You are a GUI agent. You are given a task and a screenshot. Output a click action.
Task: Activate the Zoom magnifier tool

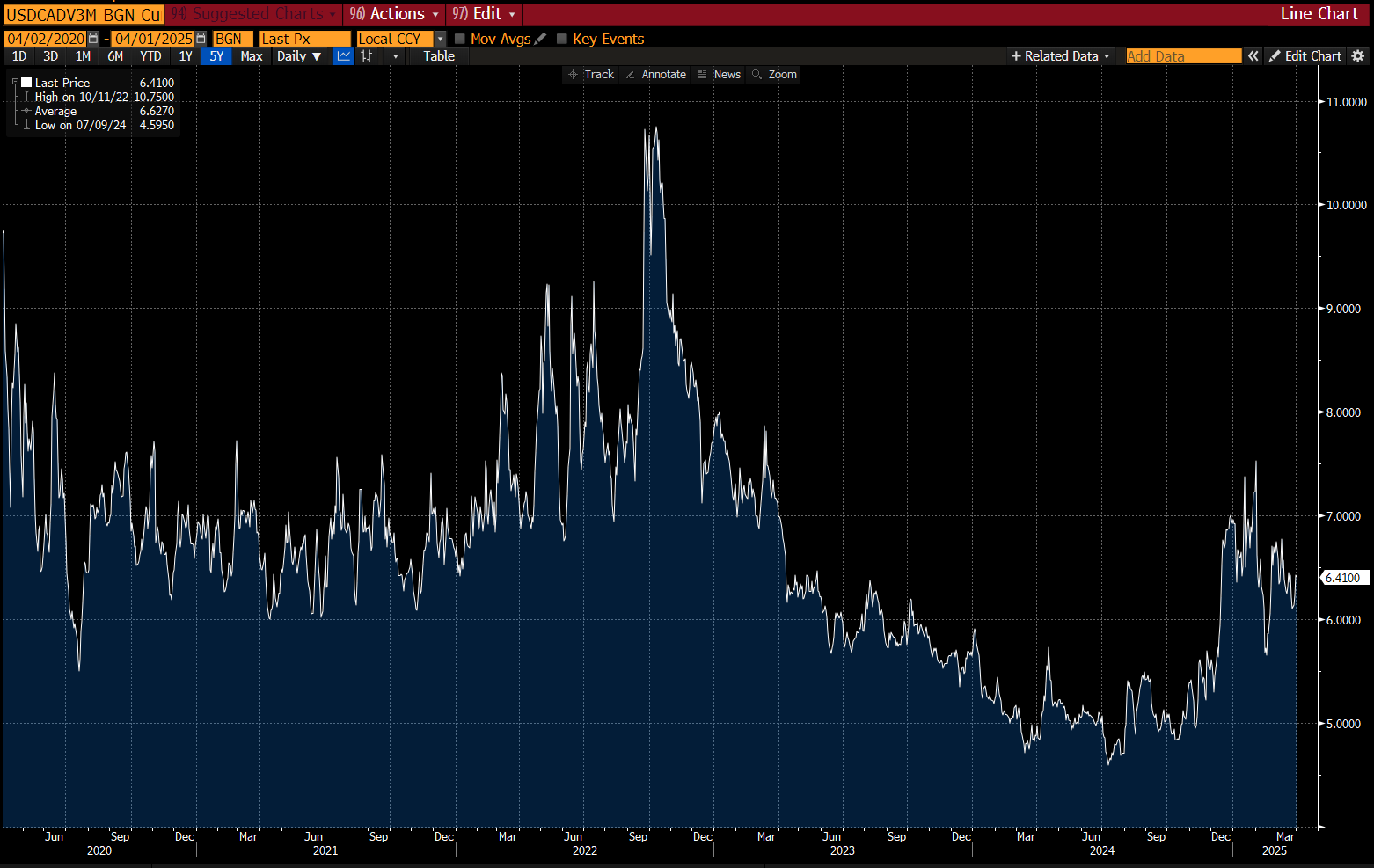774,75
